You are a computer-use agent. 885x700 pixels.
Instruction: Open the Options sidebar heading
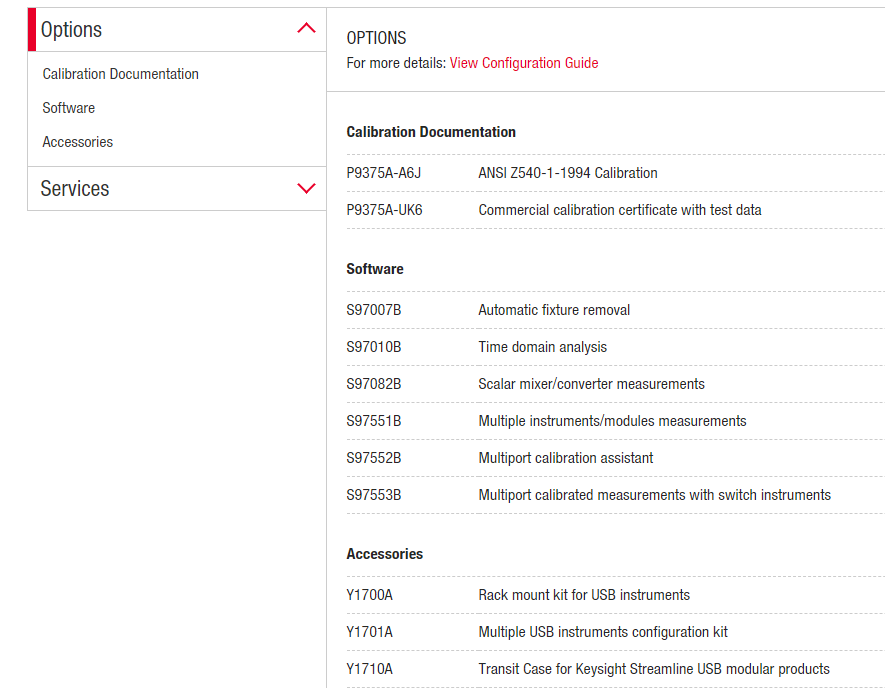pos(71,29)
